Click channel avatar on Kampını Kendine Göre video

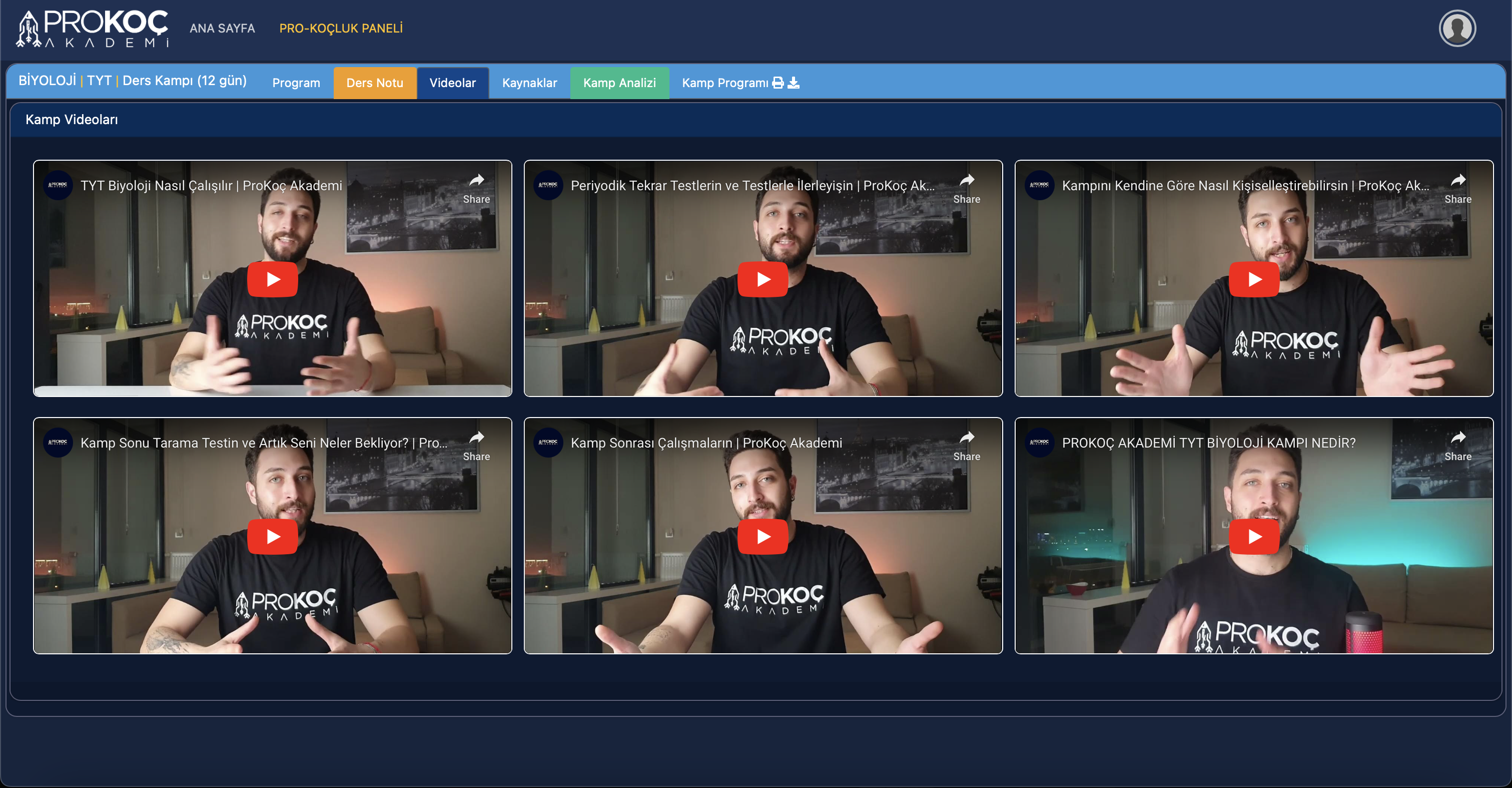tap(1040, 186)
